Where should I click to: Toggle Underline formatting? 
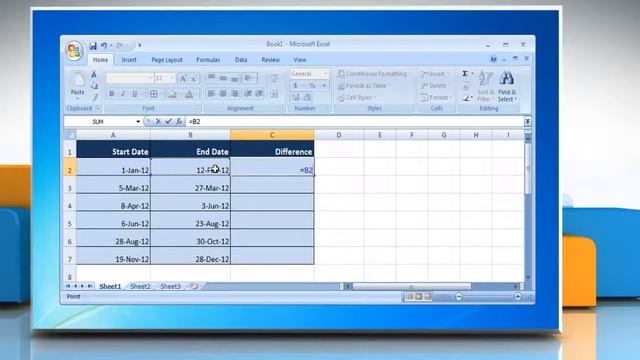(135, 94)
